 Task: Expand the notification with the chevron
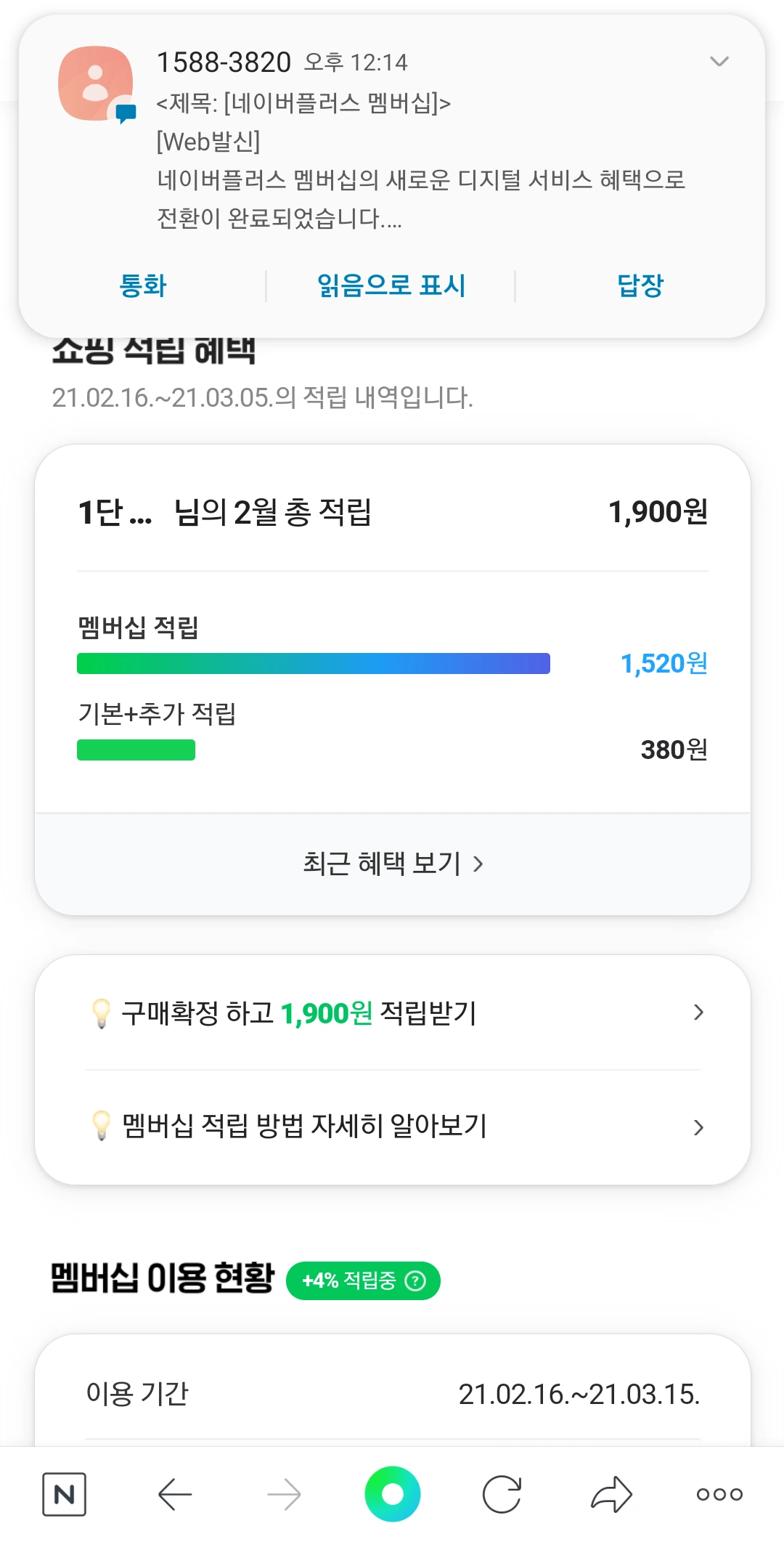coord(719,62)
